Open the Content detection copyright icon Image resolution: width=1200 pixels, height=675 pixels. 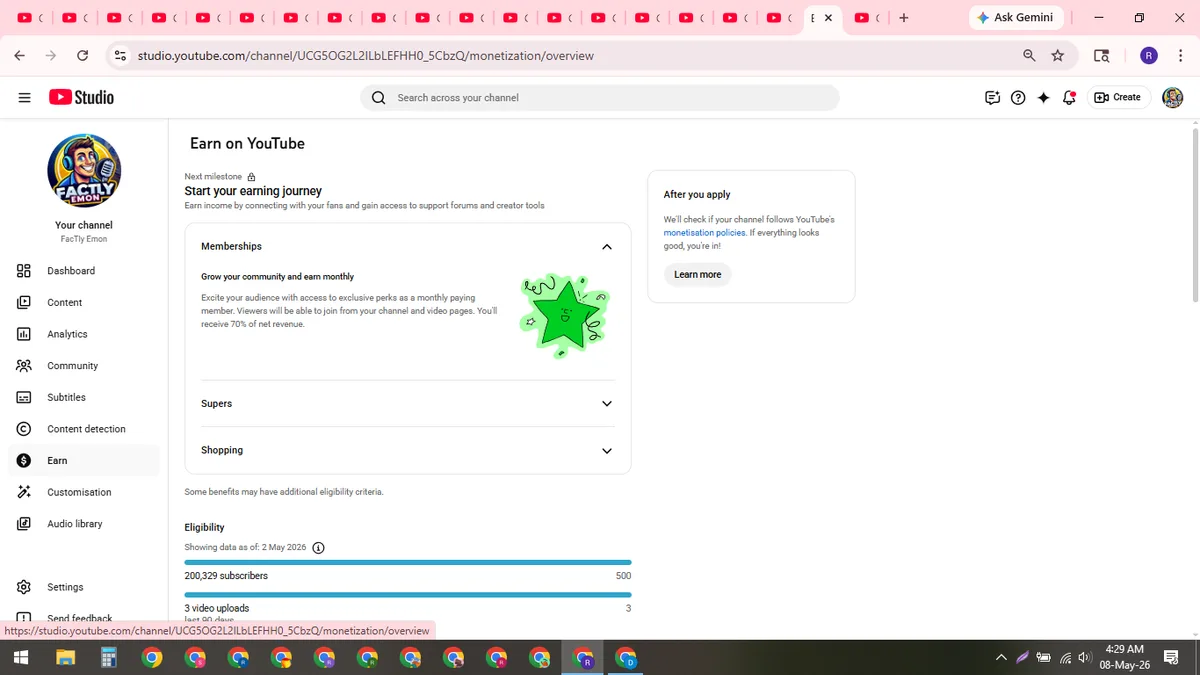pos(24,429)
